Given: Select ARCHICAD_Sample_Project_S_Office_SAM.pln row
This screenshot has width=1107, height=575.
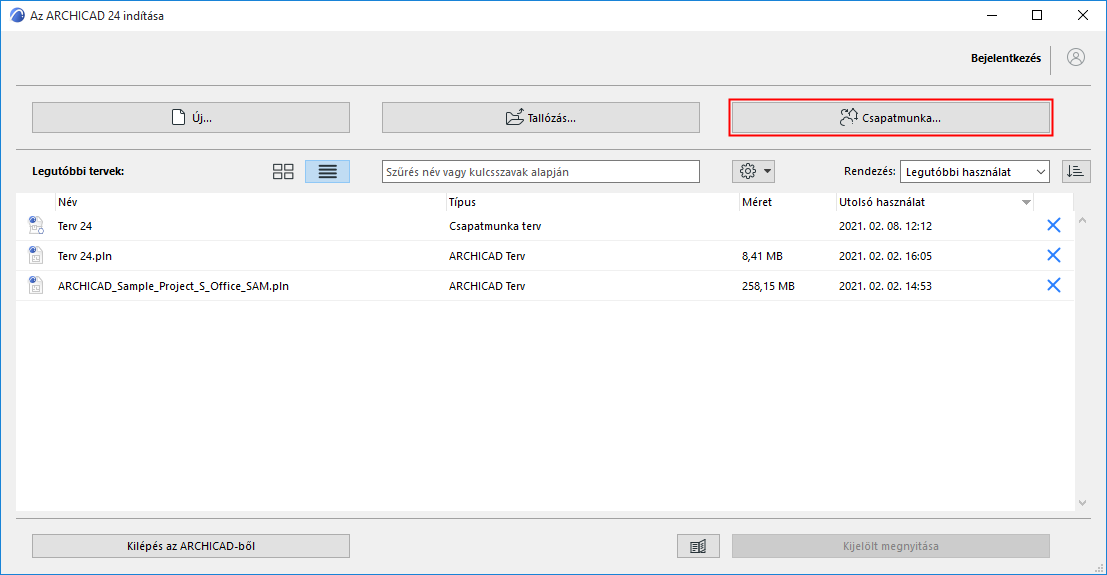Looking at the screenshot, I should 545,286.
